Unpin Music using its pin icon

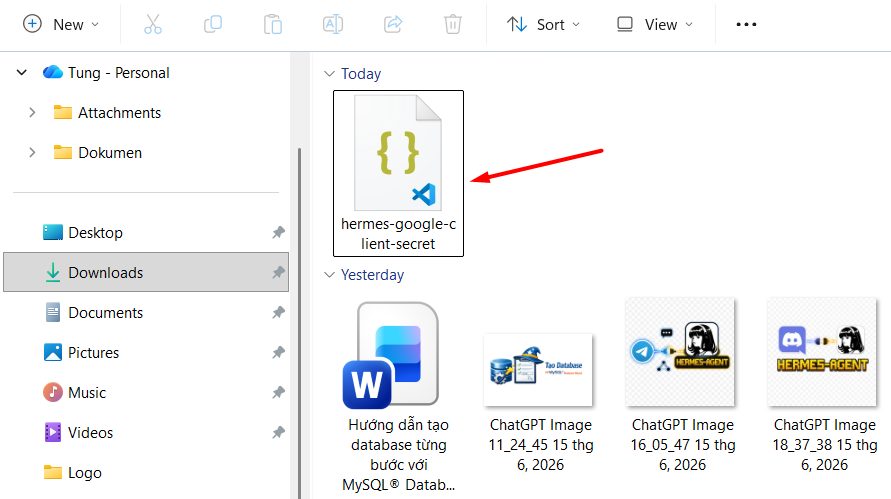point(278,392)
